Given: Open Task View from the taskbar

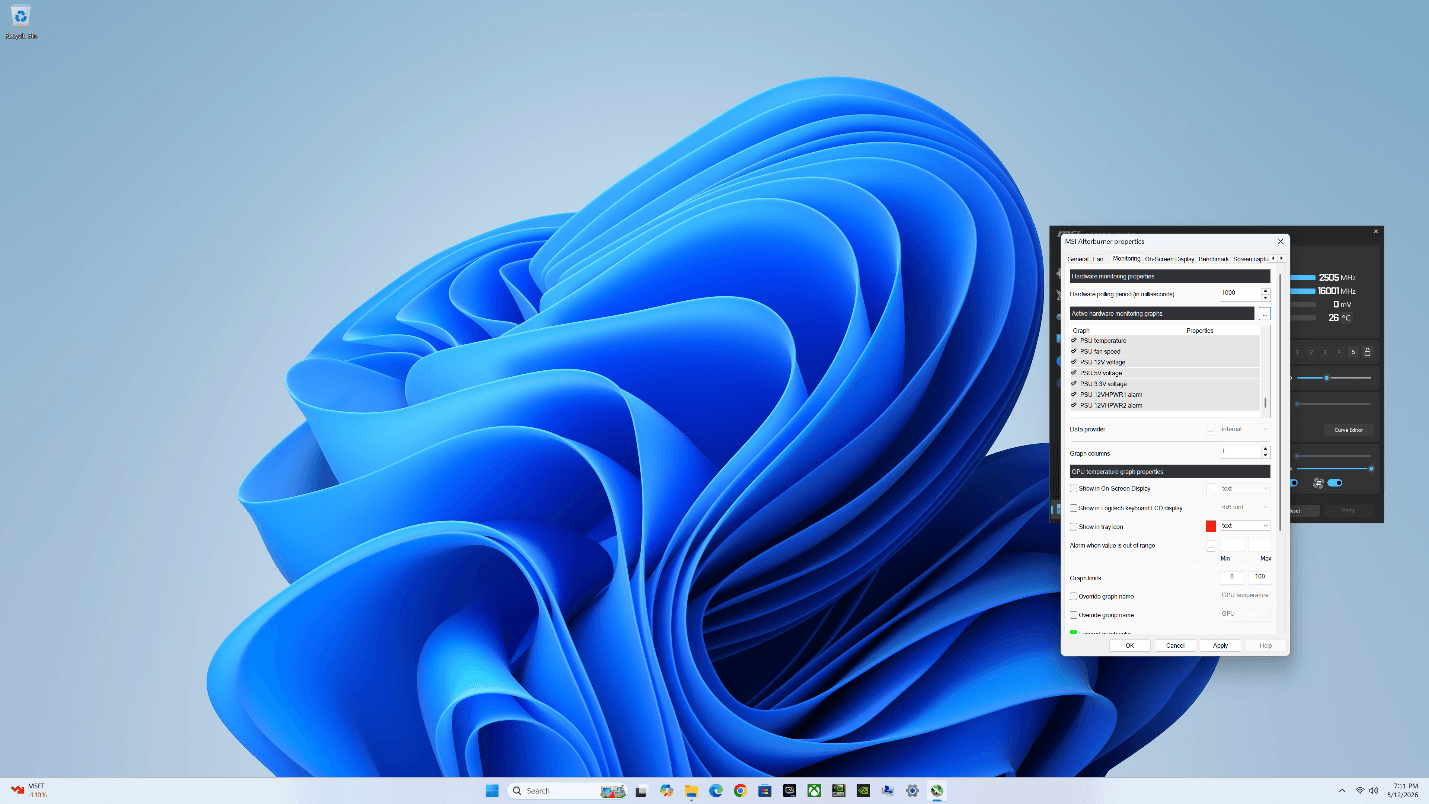Looking at the screenshot, I should coord(641,790).
